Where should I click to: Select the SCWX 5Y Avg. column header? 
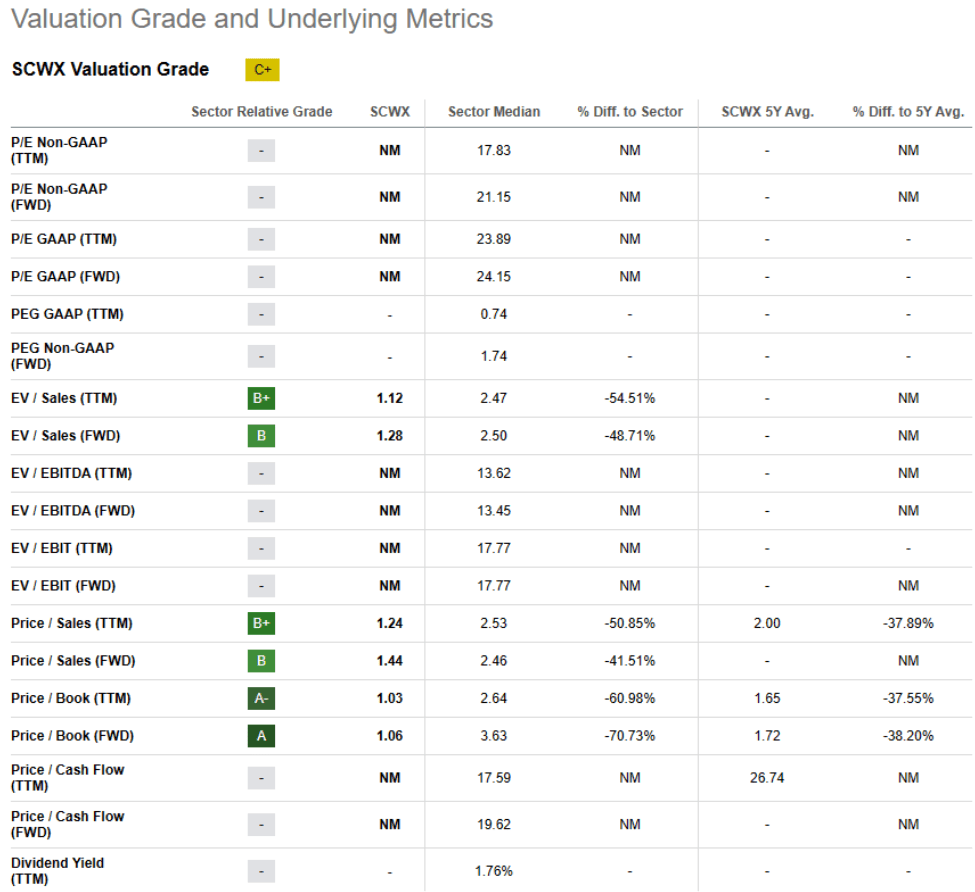767,112
